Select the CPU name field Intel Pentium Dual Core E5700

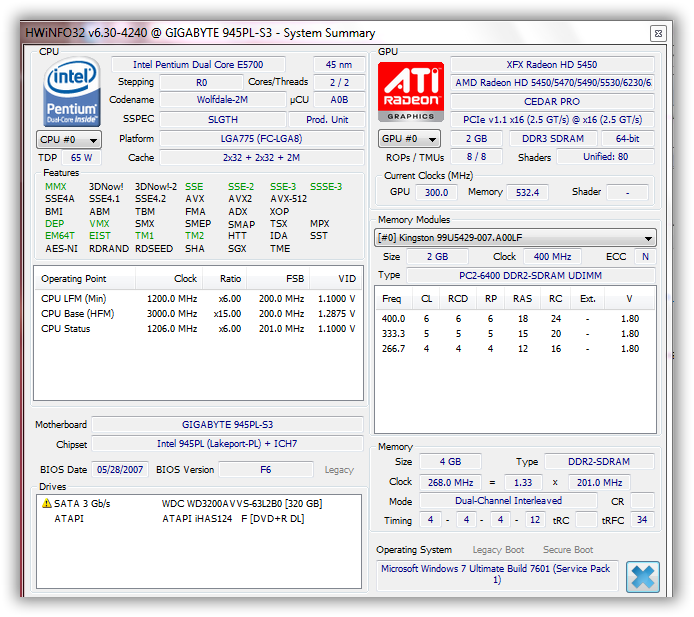pyautogui.click(x=198, y=65)
